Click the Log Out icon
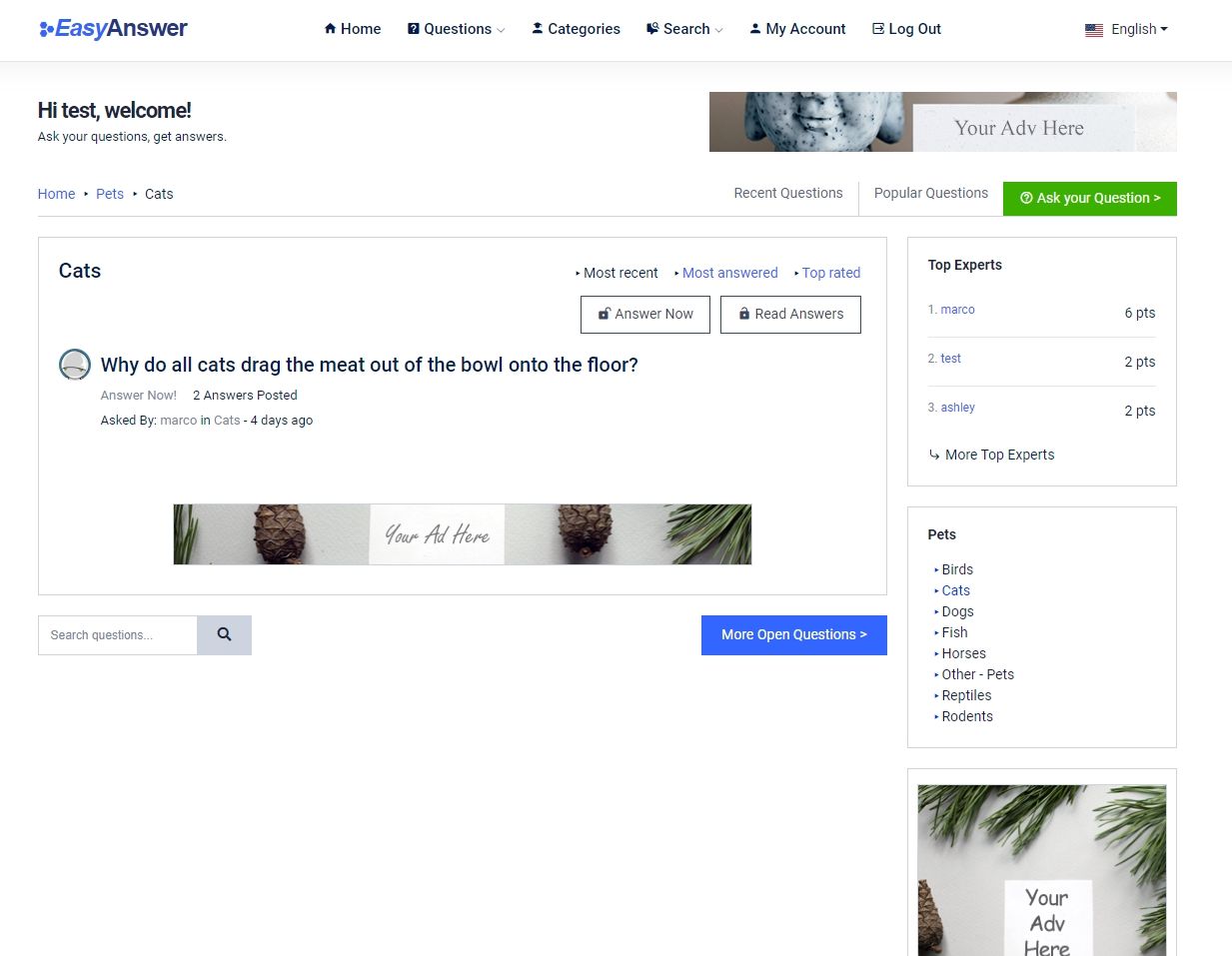This screenshot has width=1232, height=956. tap(878, 29)
